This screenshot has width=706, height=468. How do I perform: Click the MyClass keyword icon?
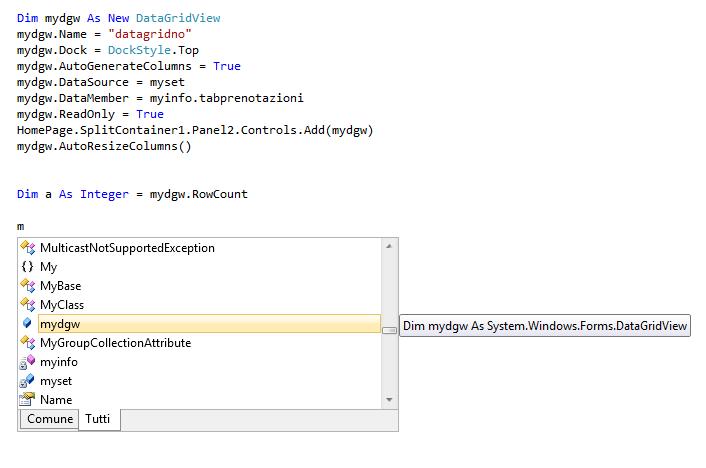pyautogui.click(x=27, y=304)
